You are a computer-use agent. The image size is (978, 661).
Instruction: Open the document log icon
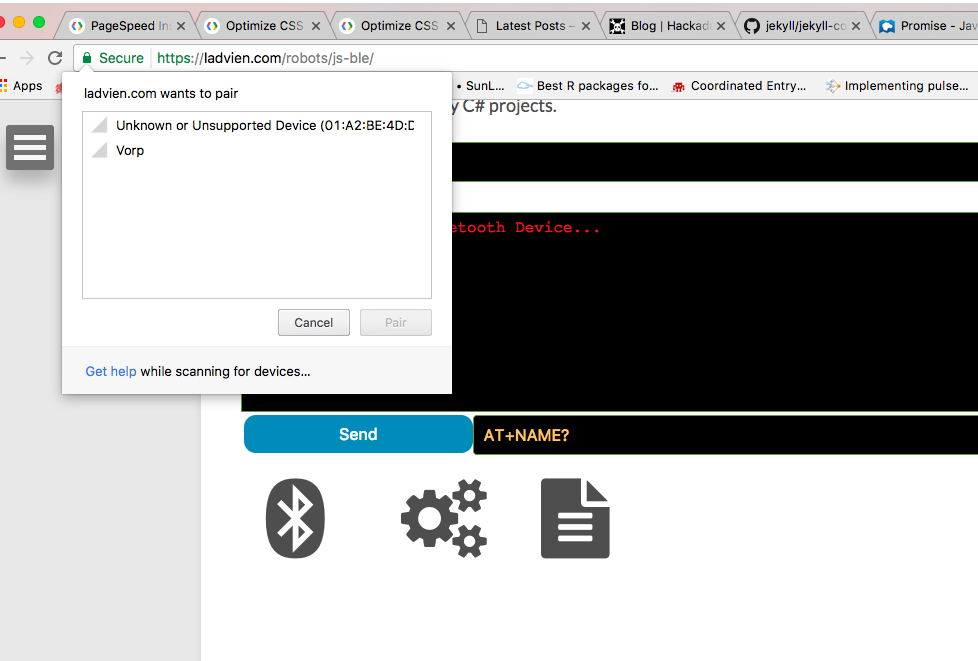click(575, 518)
